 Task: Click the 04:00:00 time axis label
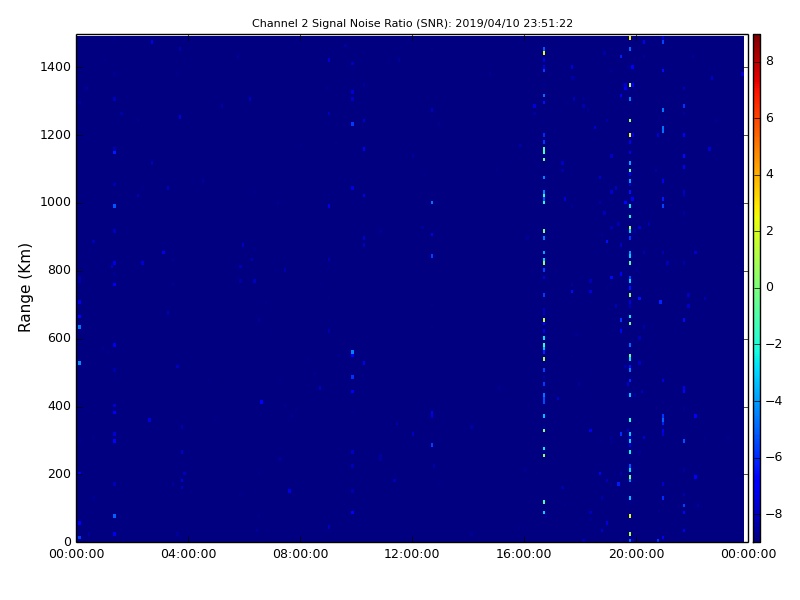point(189,554)
